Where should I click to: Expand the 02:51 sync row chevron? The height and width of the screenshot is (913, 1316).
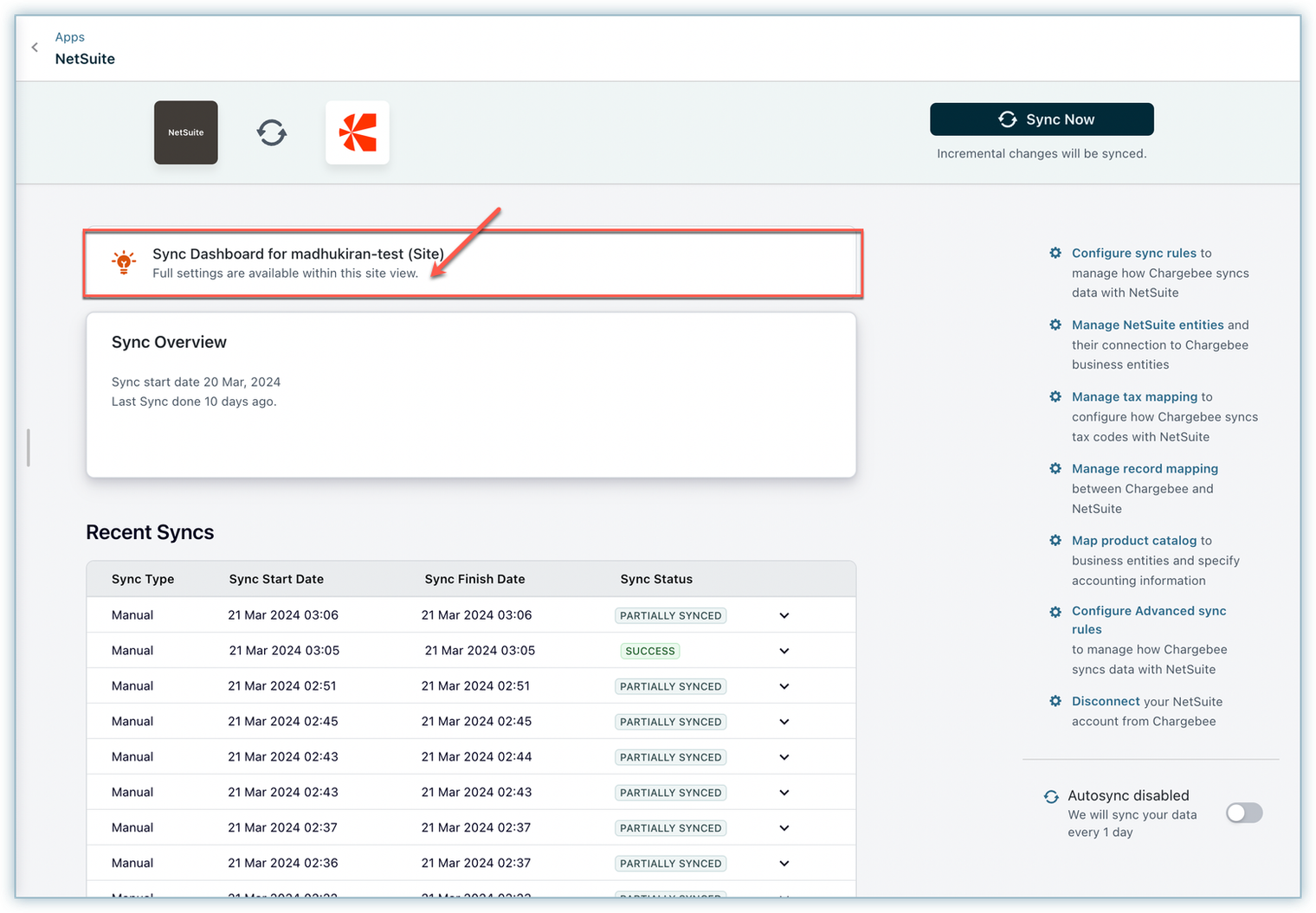[784, 686]
